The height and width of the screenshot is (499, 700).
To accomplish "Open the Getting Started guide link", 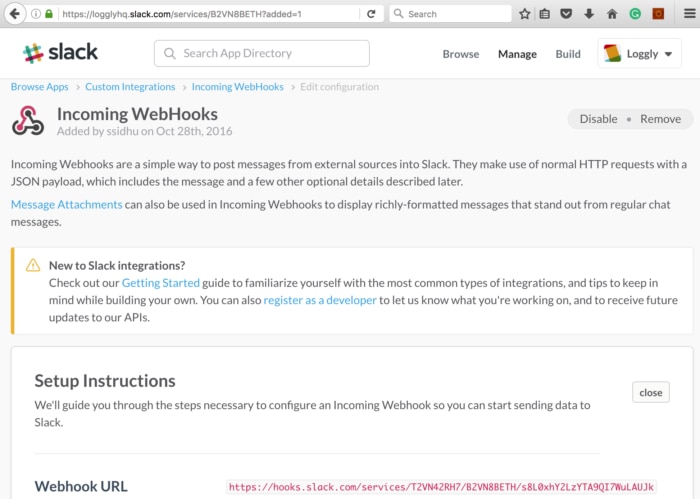I will [x=160, y=283].
